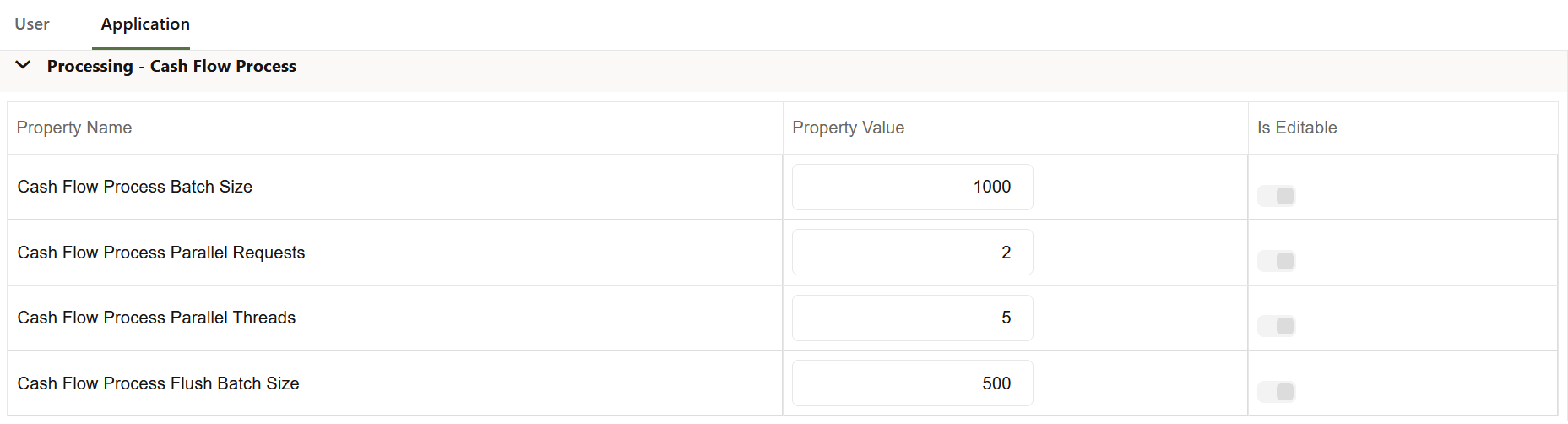Click the Batch Size value field showing 1000
The height and width of the screenshot is (424, 1568).
point(912,187)
